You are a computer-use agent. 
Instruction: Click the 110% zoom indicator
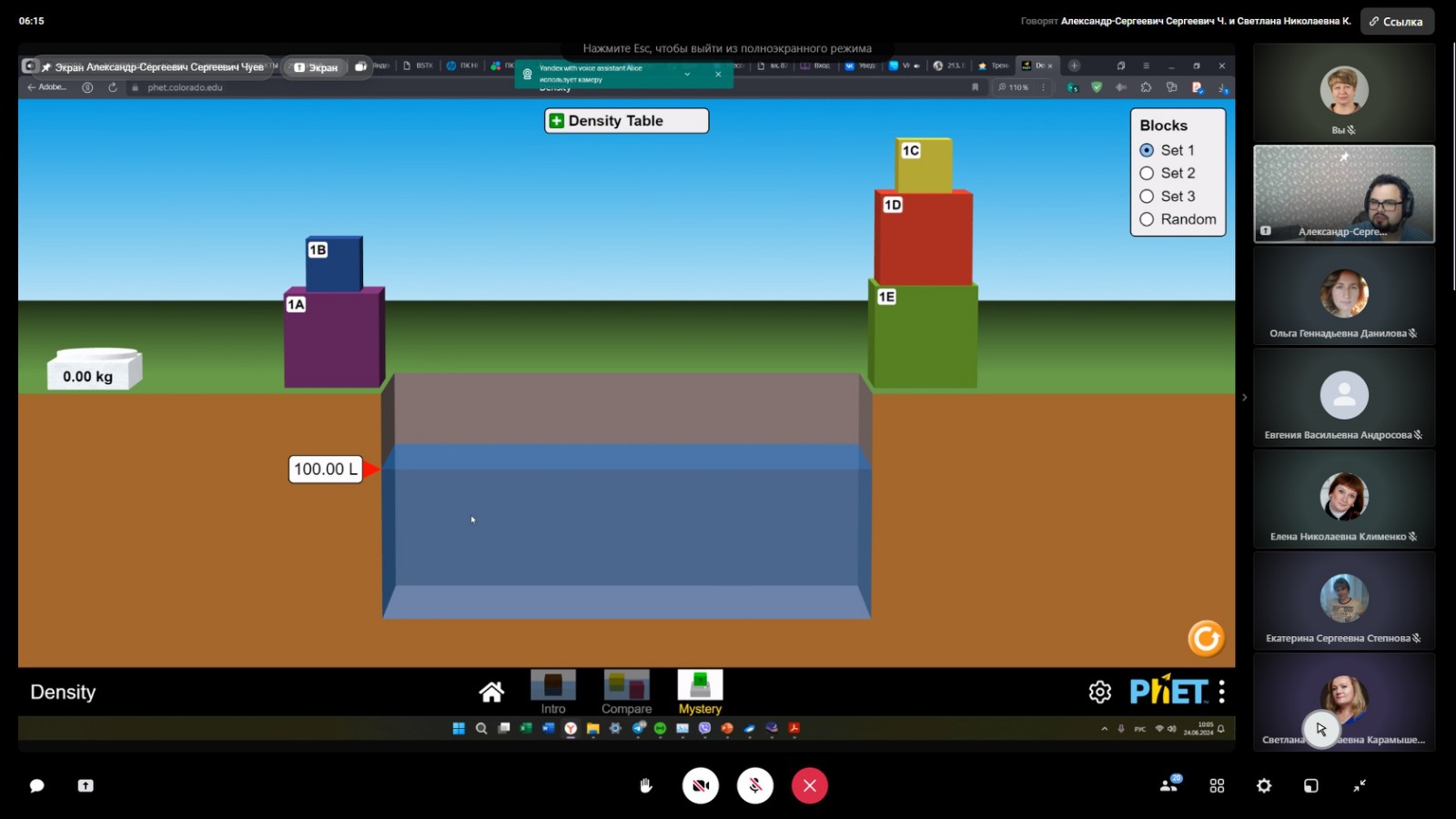(1013, 87)
